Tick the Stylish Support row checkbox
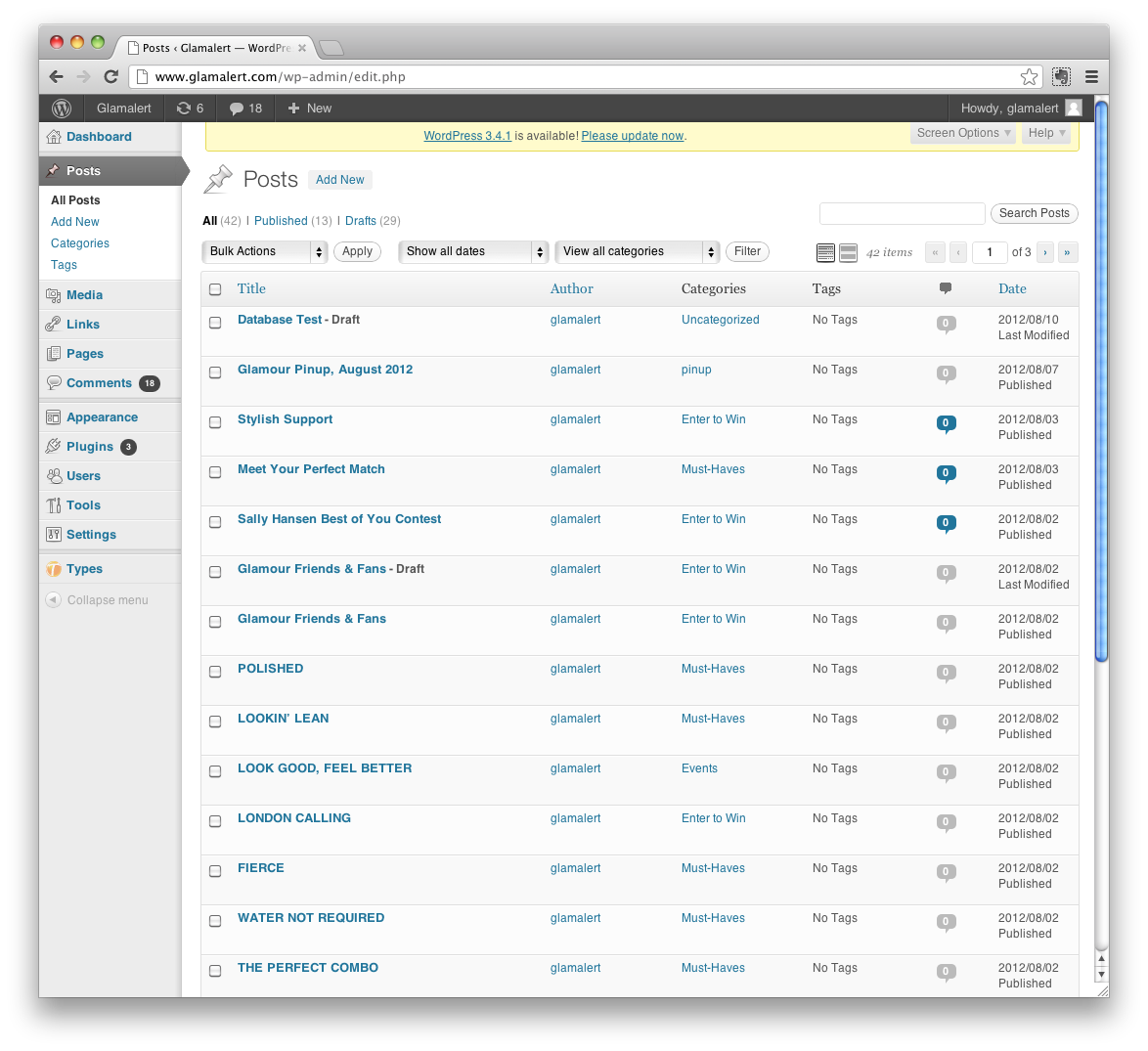Image resolution: width=1148 pixels, height=1051 pixels. click(x=215, y=422)
